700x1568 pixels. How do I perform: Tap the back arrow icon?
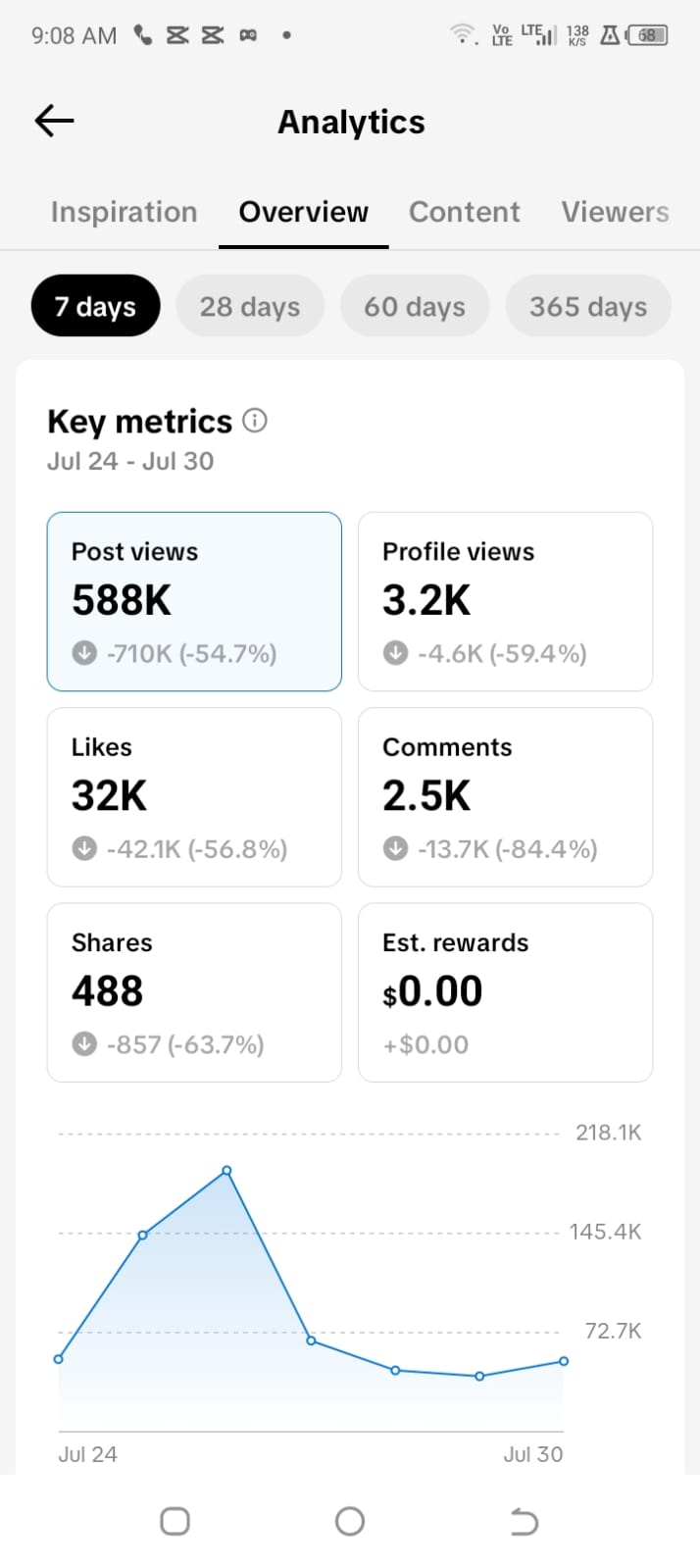(x=54, y=121)
